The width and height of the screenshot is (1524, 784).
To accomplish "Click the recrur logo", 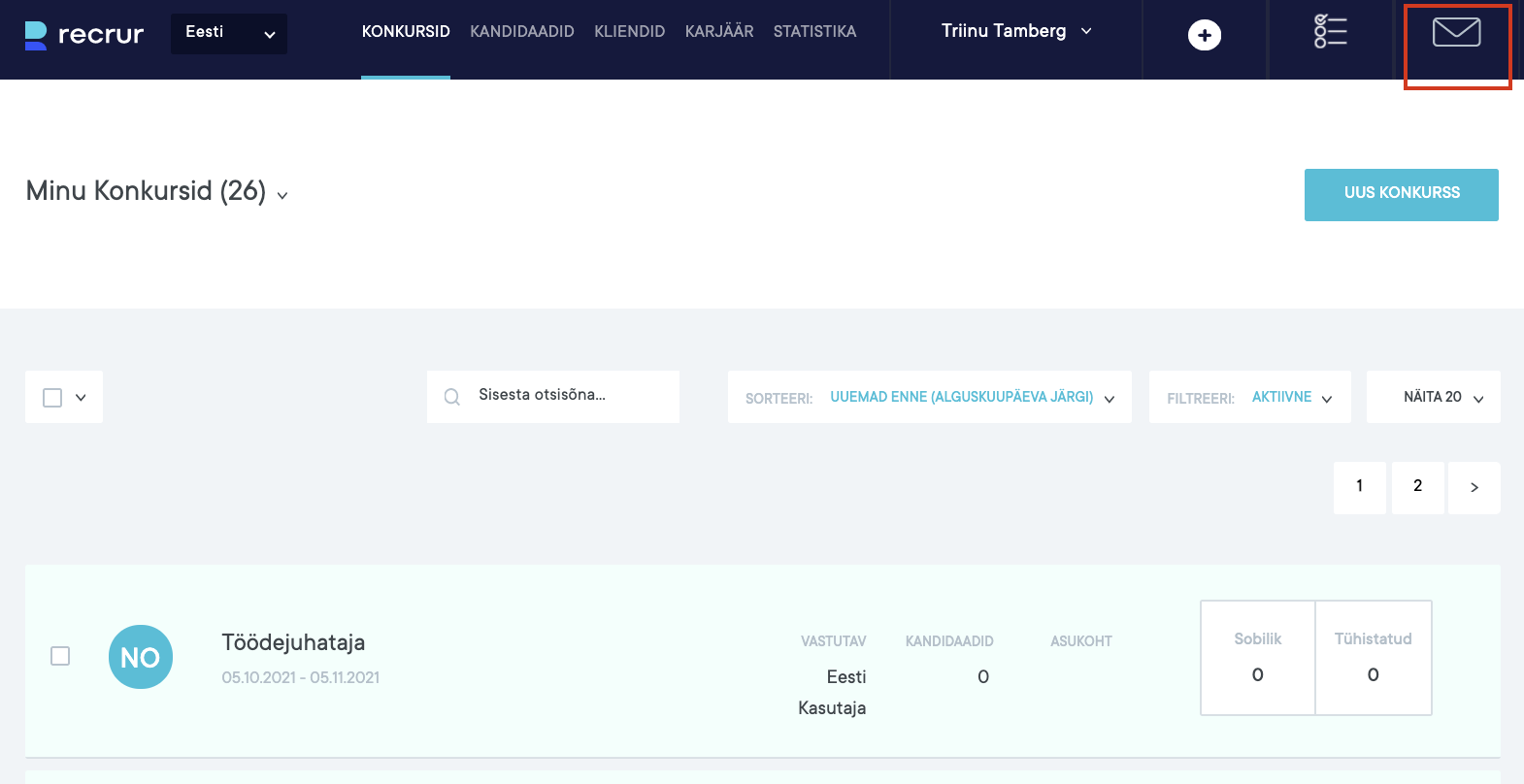I will (x=84, y=35).
